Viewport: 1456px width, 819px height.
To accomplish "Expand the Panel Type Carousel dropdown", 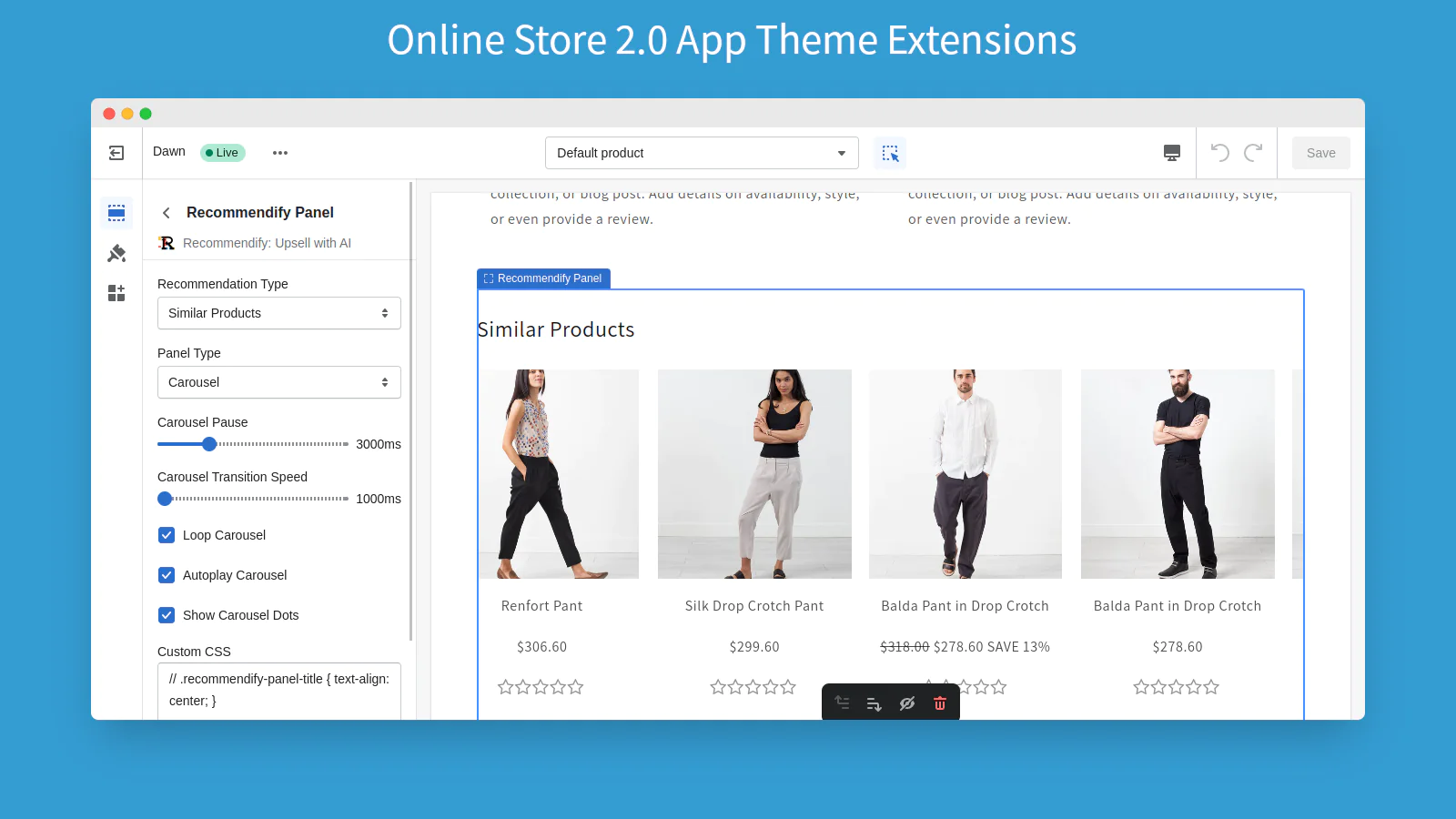I will 278,382.
